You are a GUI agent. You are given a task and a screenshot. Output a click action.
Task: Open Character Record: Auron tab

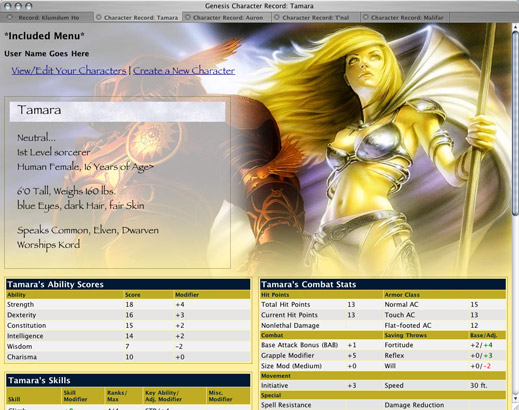pos(227,17)
